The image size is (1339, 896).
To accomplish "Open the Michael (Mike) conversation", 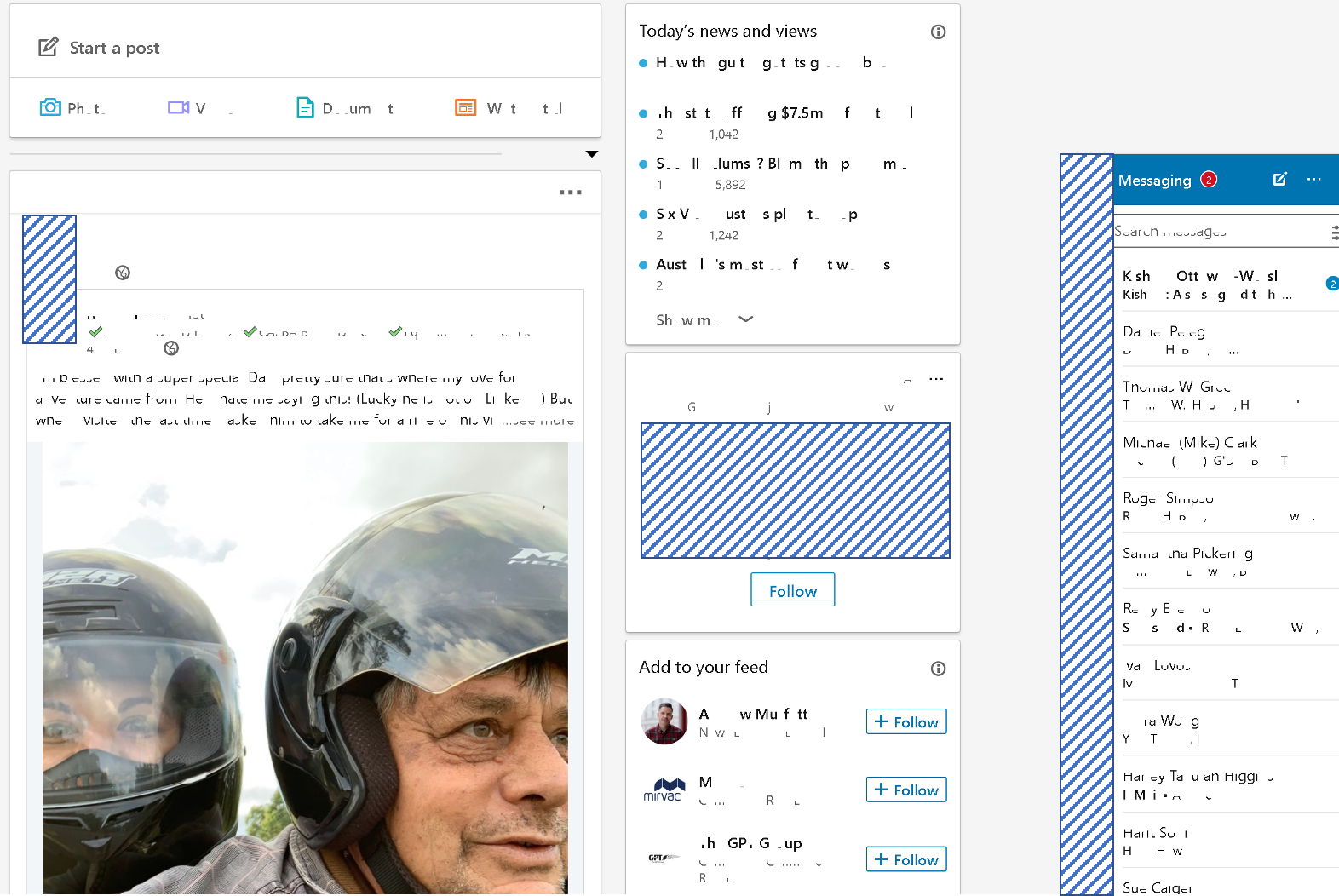I will (1227, 451).
